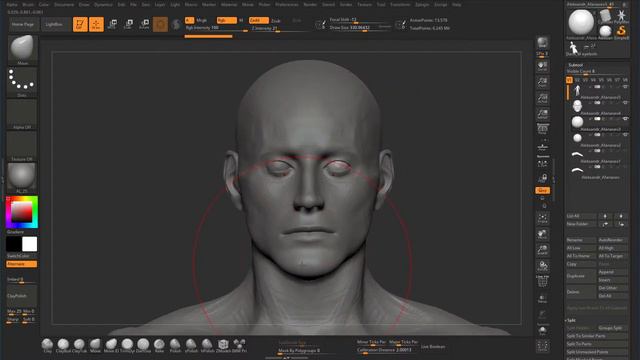
Task: Click the Delete subtool button
Action: pyautogui.click(x=581, y=292)
